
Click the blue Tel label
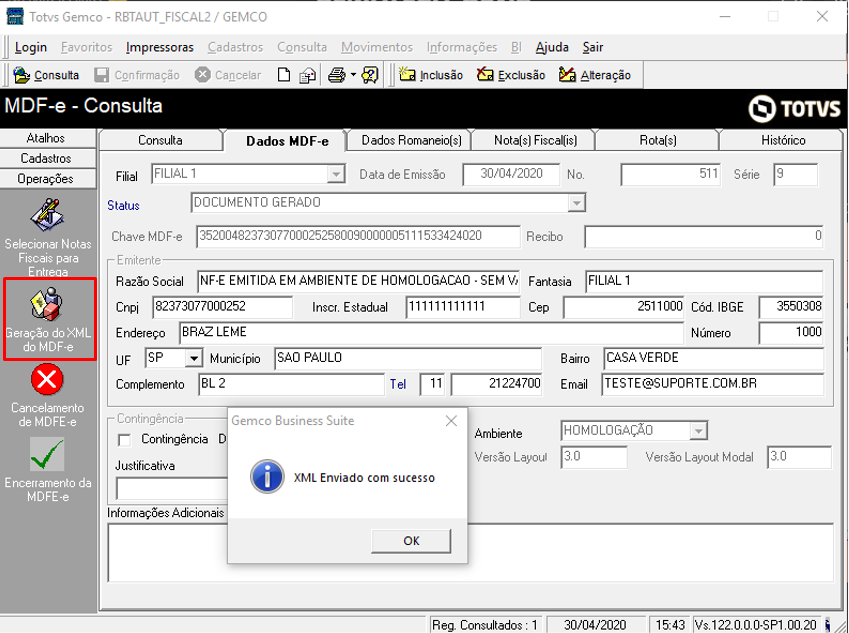tap(398, 384)
